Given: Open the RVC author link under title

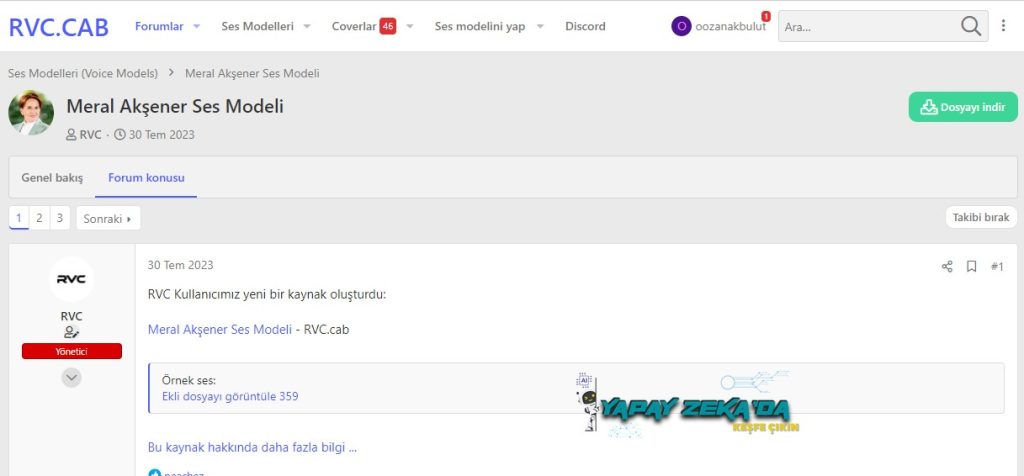Looking at the screenshot, I should [x=90, y=135].
